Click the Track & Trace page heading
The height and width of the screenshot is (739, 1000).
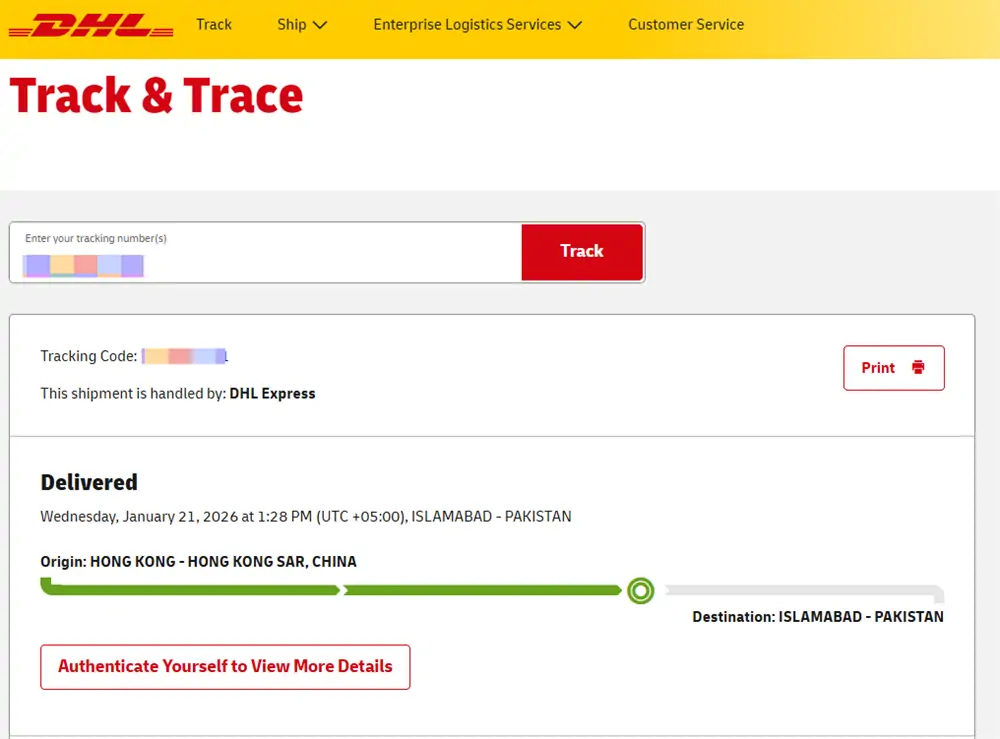tap(156, 96)
